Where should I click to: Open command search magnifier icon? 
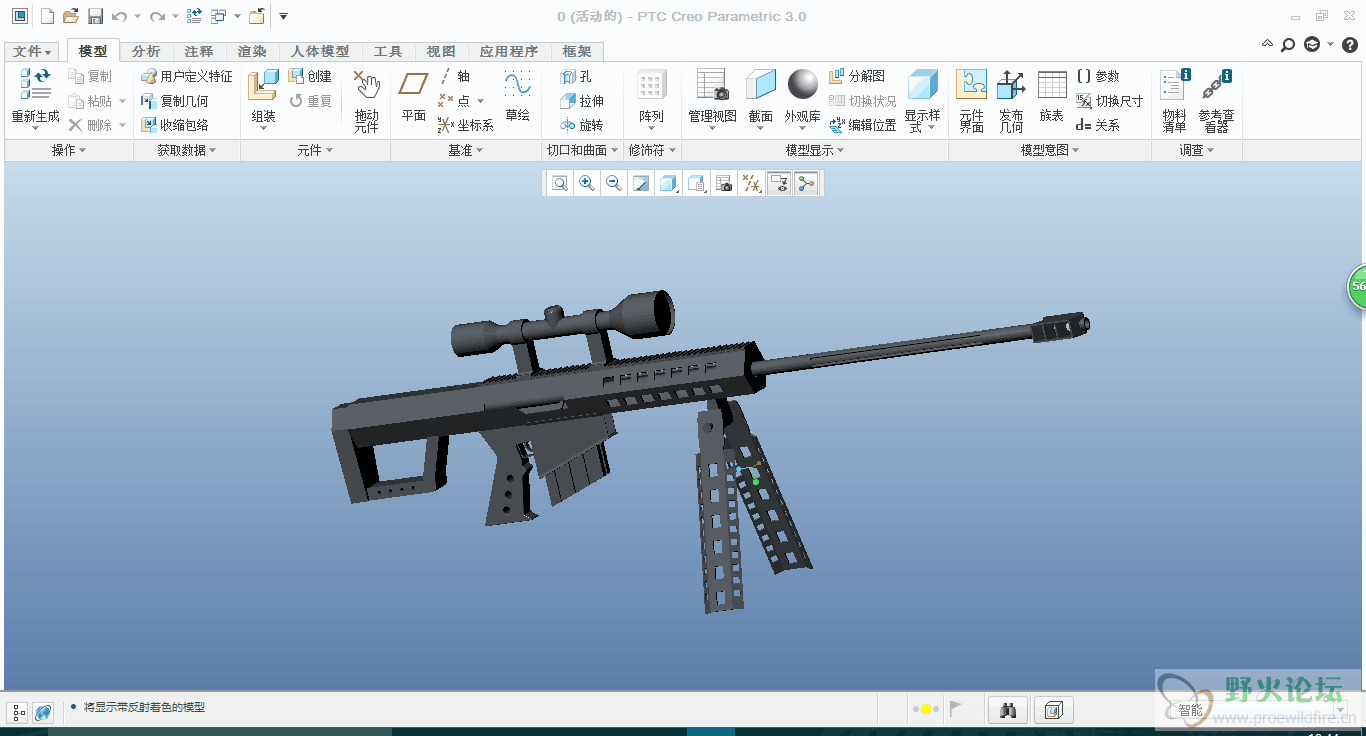coord(1288,44)
